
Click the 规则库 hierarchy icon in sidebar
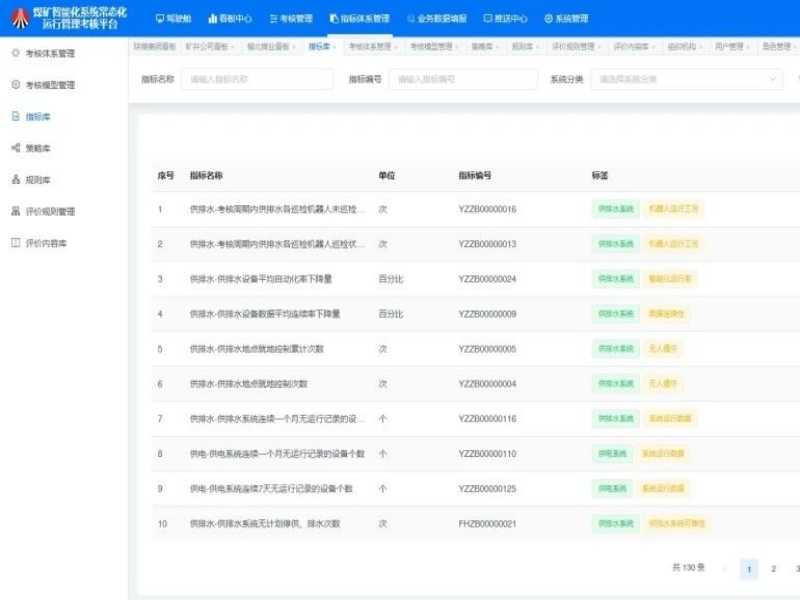pyautogui.click(x=15, y=180)
